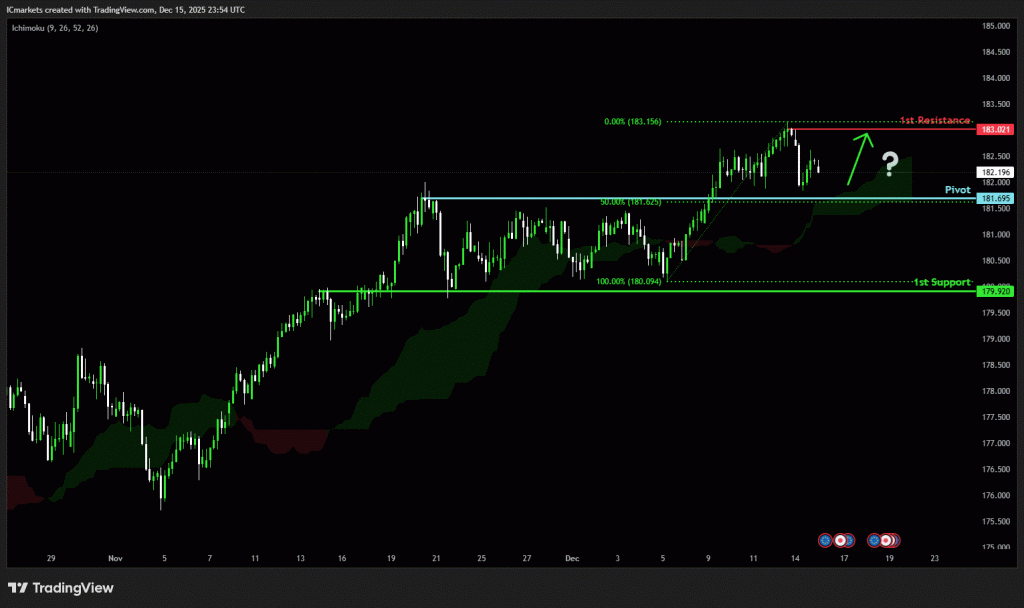Select the Pivot text label

[957, 189]
